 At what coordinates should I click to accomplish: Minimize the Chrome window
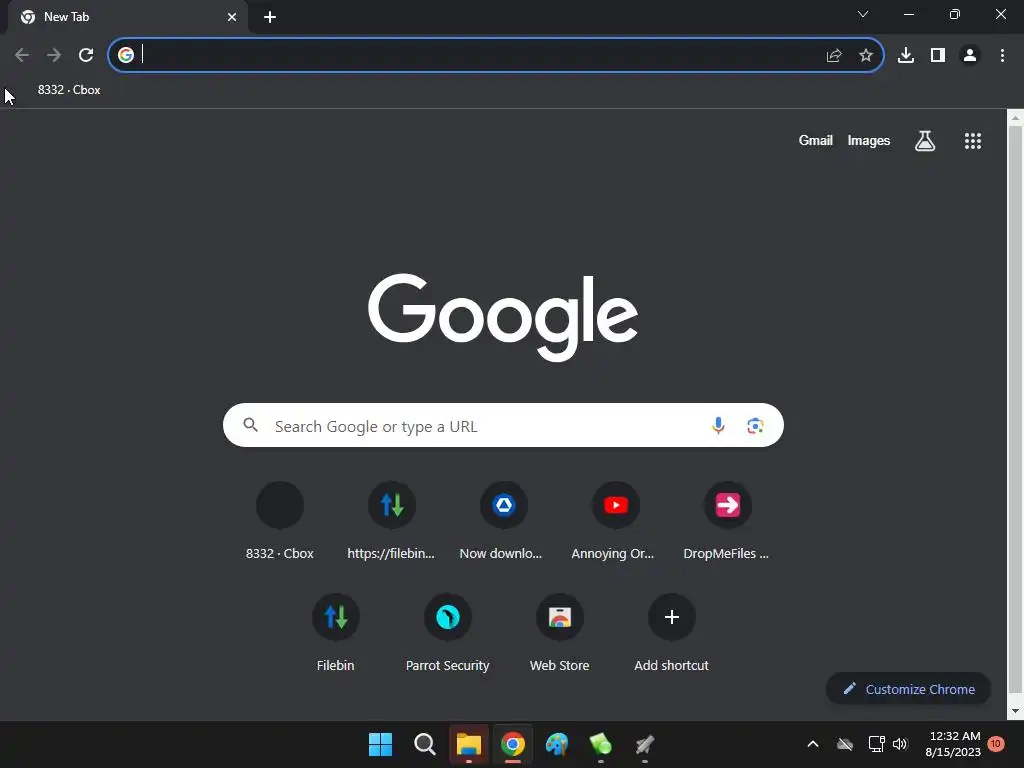click(x=909, y=14)
